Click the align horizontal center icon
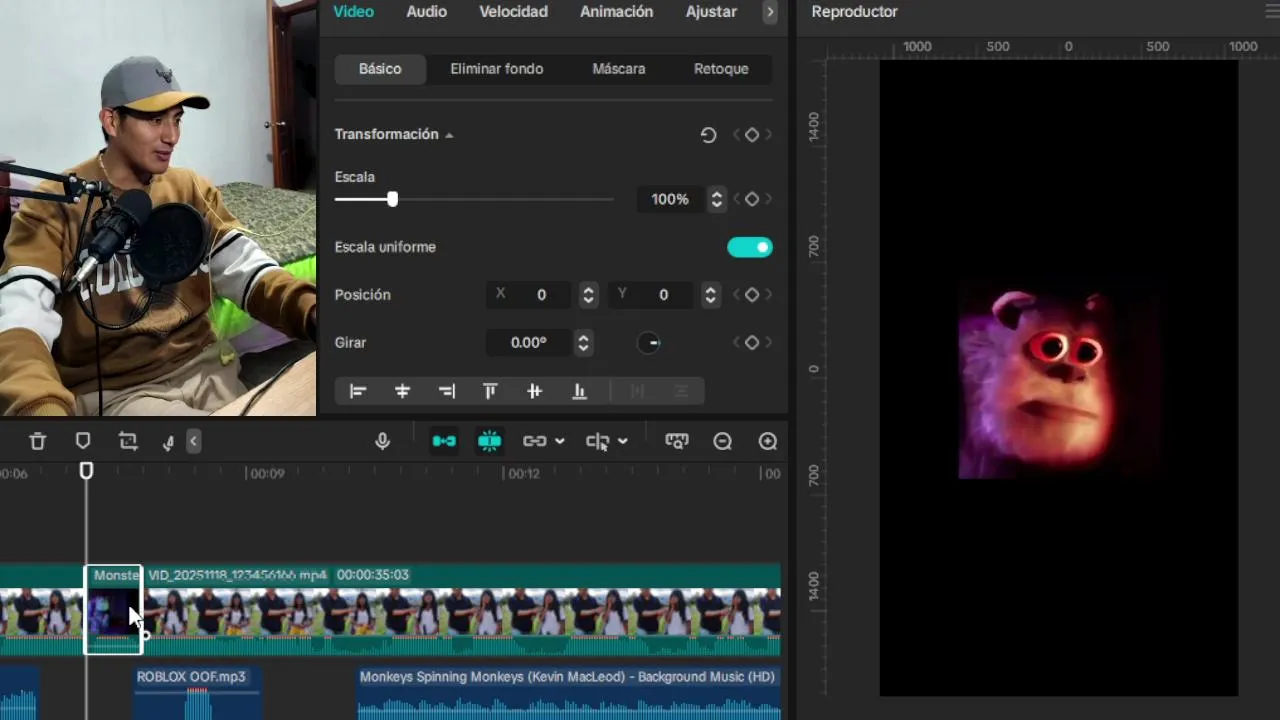This screenshot has height=720, width=1280. point(402,391)
